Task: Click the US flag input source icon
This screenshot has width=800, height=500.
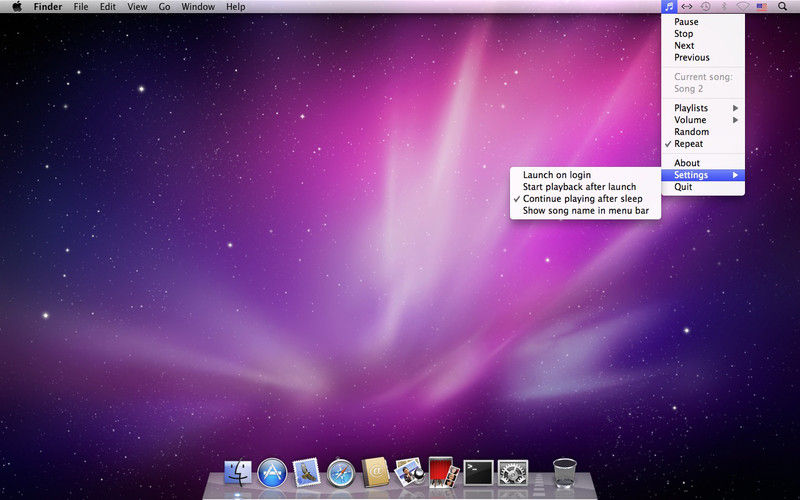Action: coord(762,7)
